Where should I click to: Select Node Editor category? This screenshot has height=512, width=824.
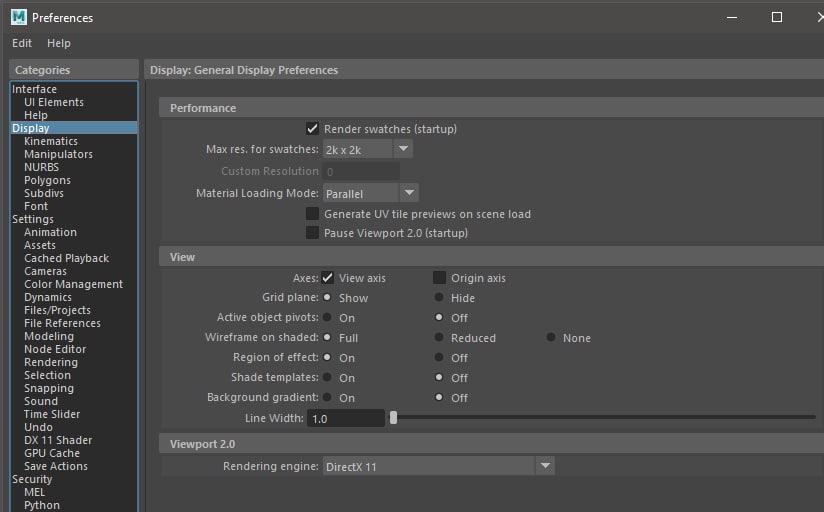74,349
